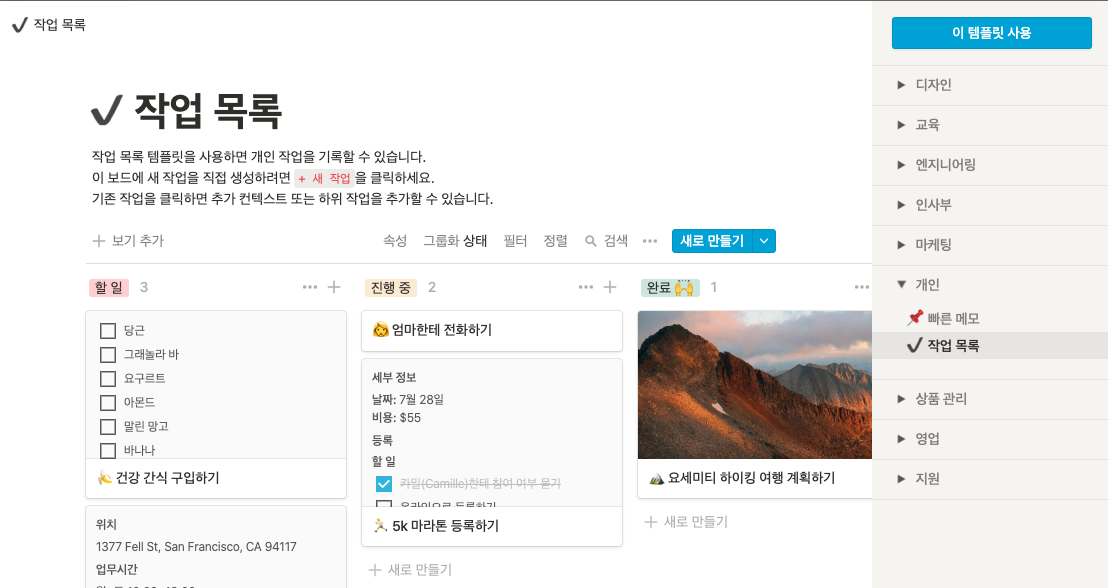The width and height of the screenshot is (1108, 588).
Task: Click the 비용: $55 text
Action: 396,418
